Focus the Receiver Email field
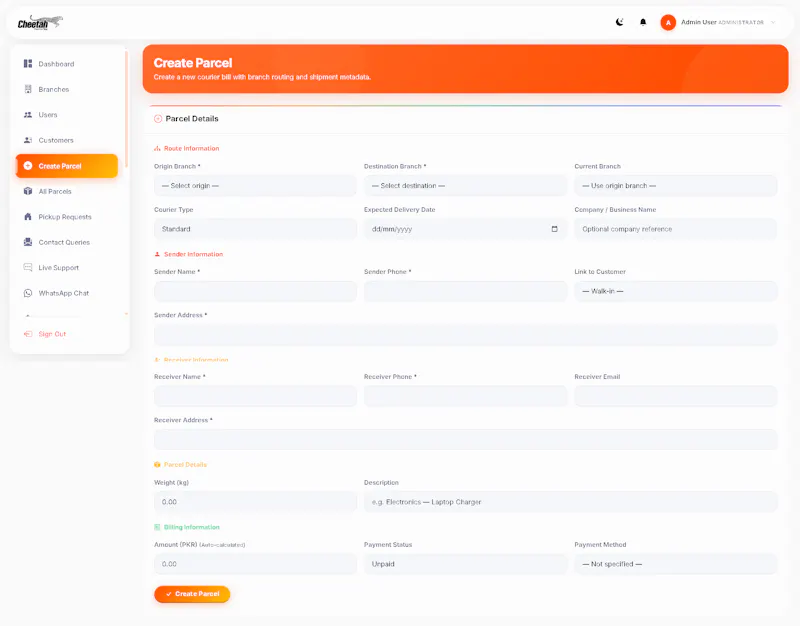Image resolution: width=800 pixels, height=626 pixels. coord(676,396)
